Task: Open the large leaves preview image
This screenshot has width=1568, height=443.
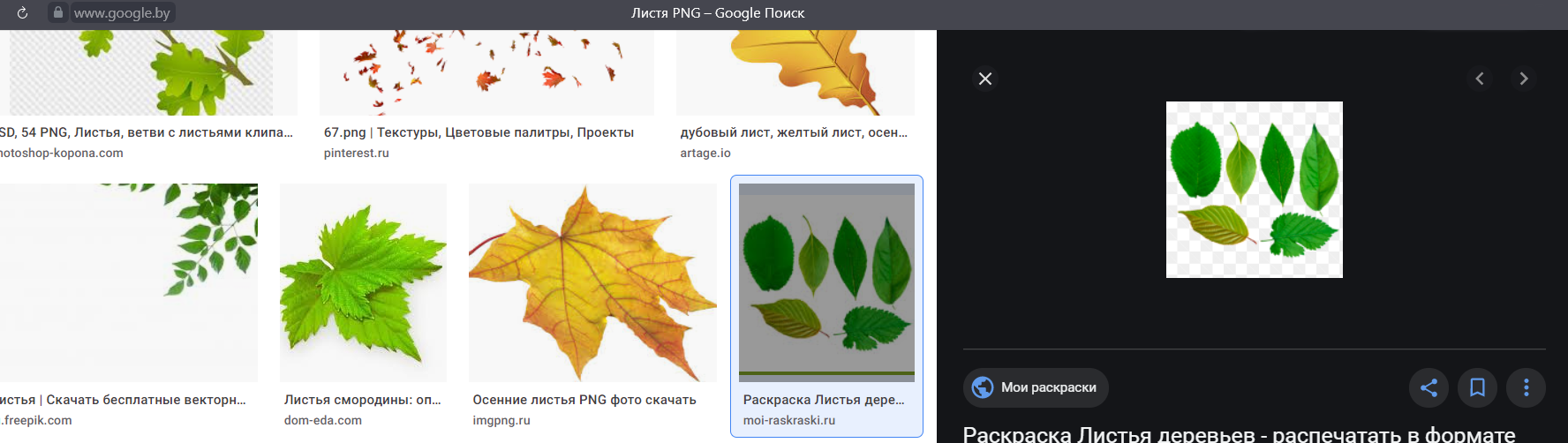Action: pos(1254,190)
